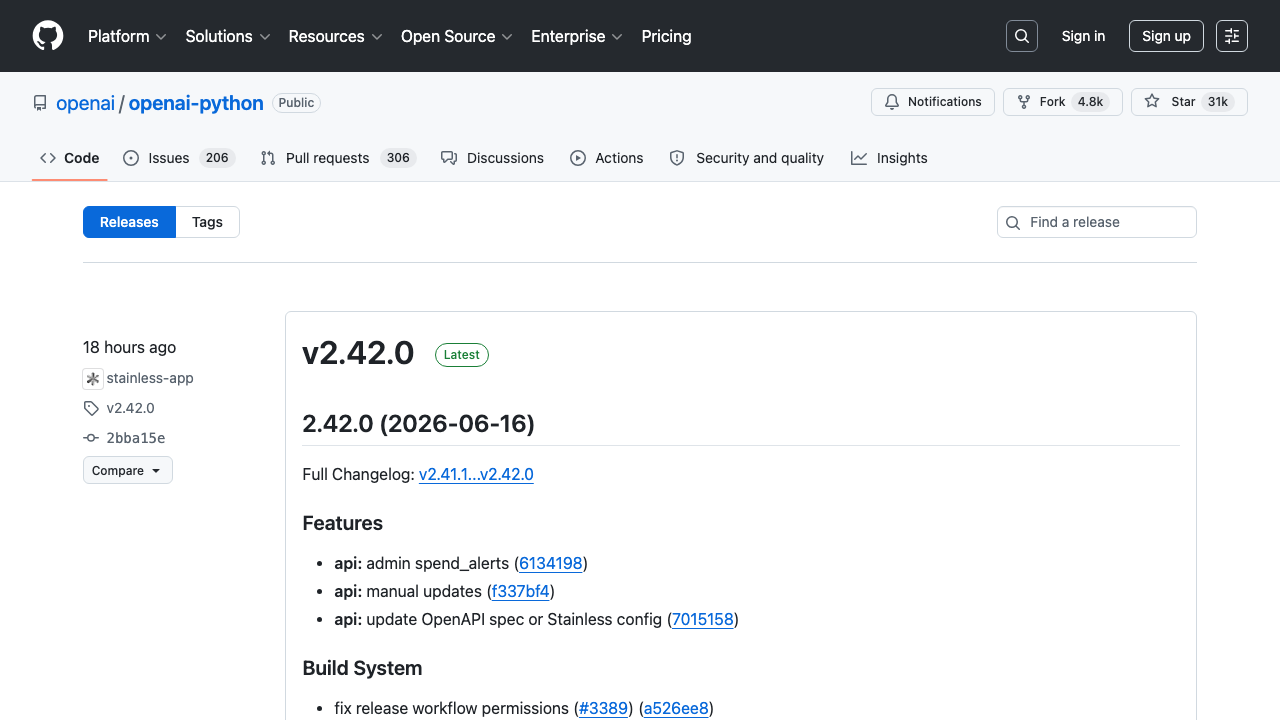
Task: Open commit a526ee8 link
Action: click(x=676, y=708)
